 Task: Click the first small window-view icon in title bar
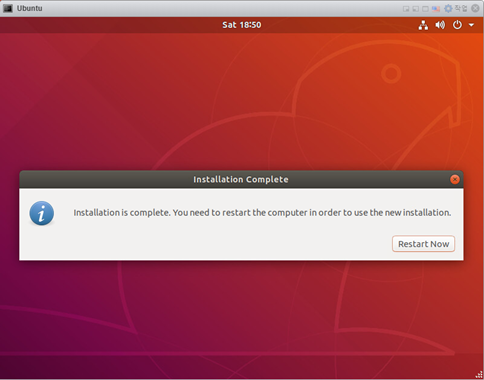tap(406, 9)
